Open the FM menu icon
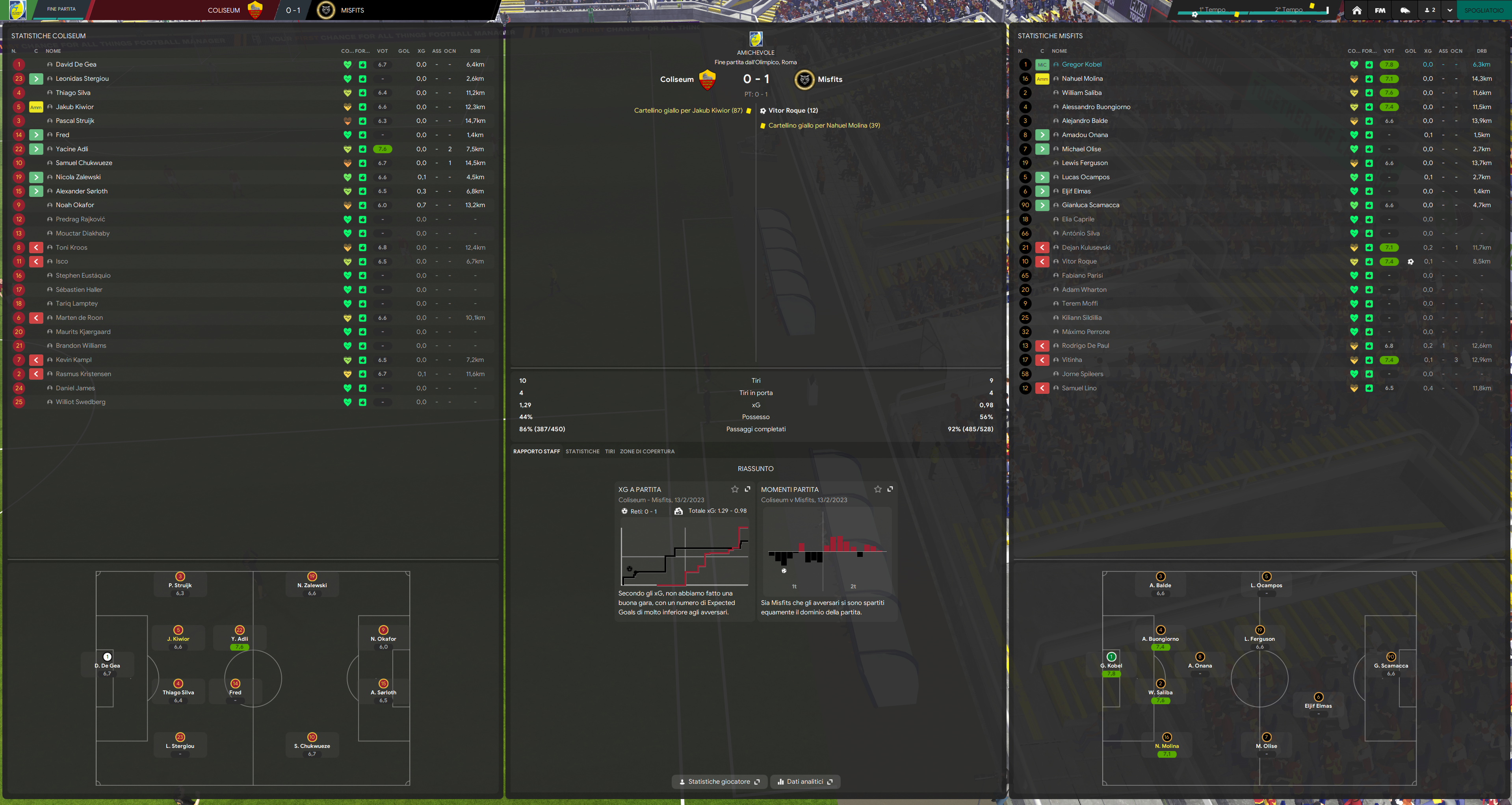The width and height of the screenshot is (1512, 805). coord(1380,10)
